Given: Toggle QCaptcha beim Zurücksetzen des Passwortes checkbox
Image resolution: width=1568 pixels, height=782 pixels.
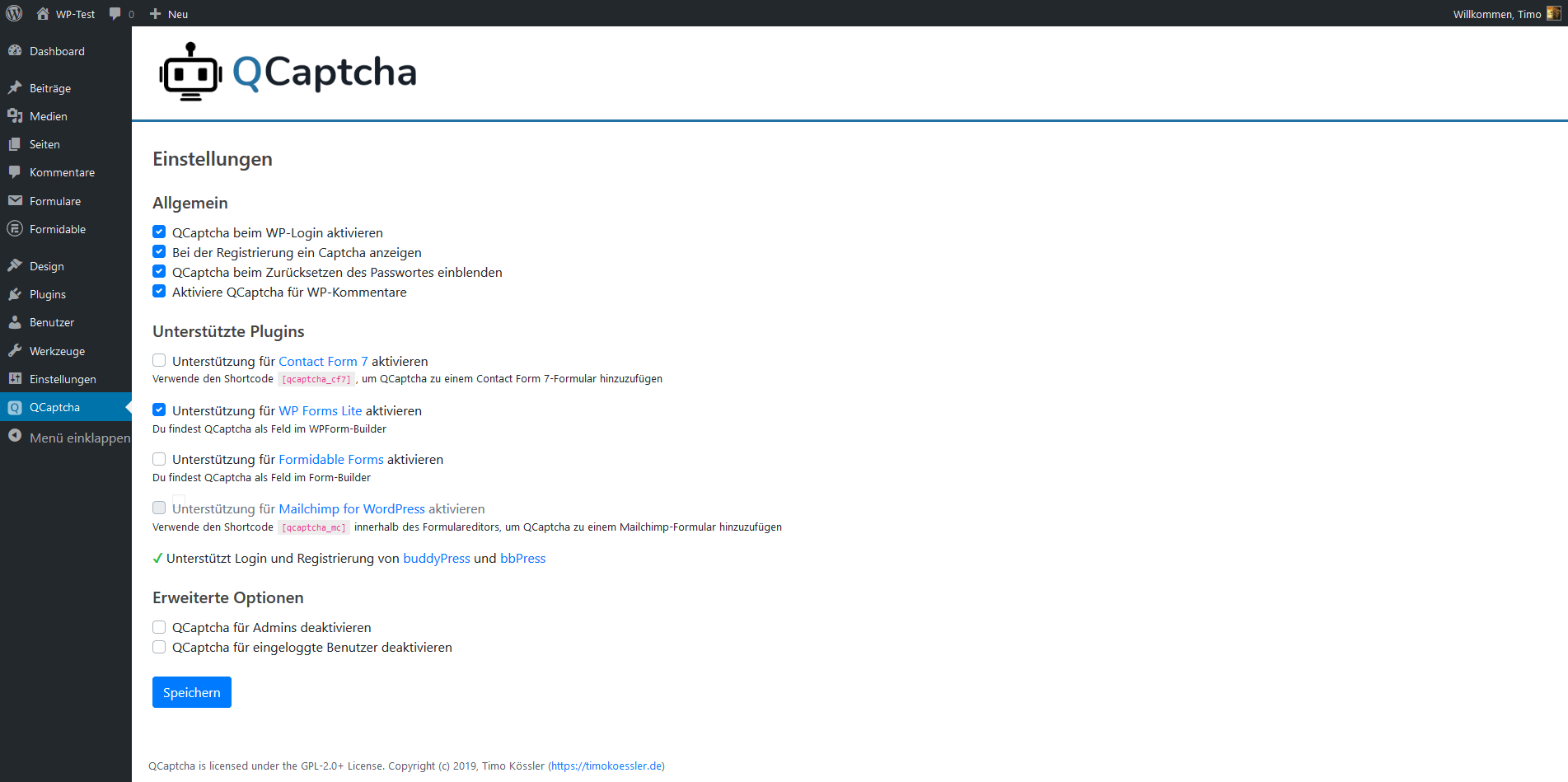Looking at the screenshot, I should 159,272.
